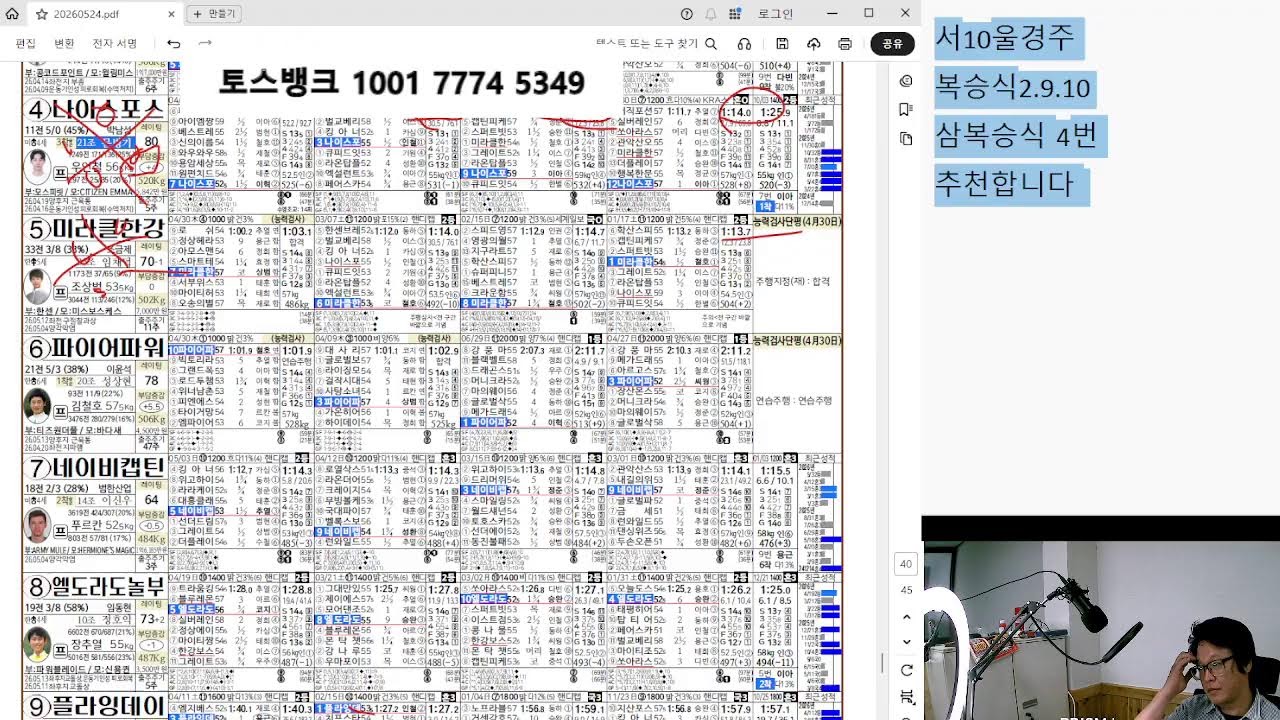
Task: Click the headphones read-aloud icon
Action: [x=744, y=44]
